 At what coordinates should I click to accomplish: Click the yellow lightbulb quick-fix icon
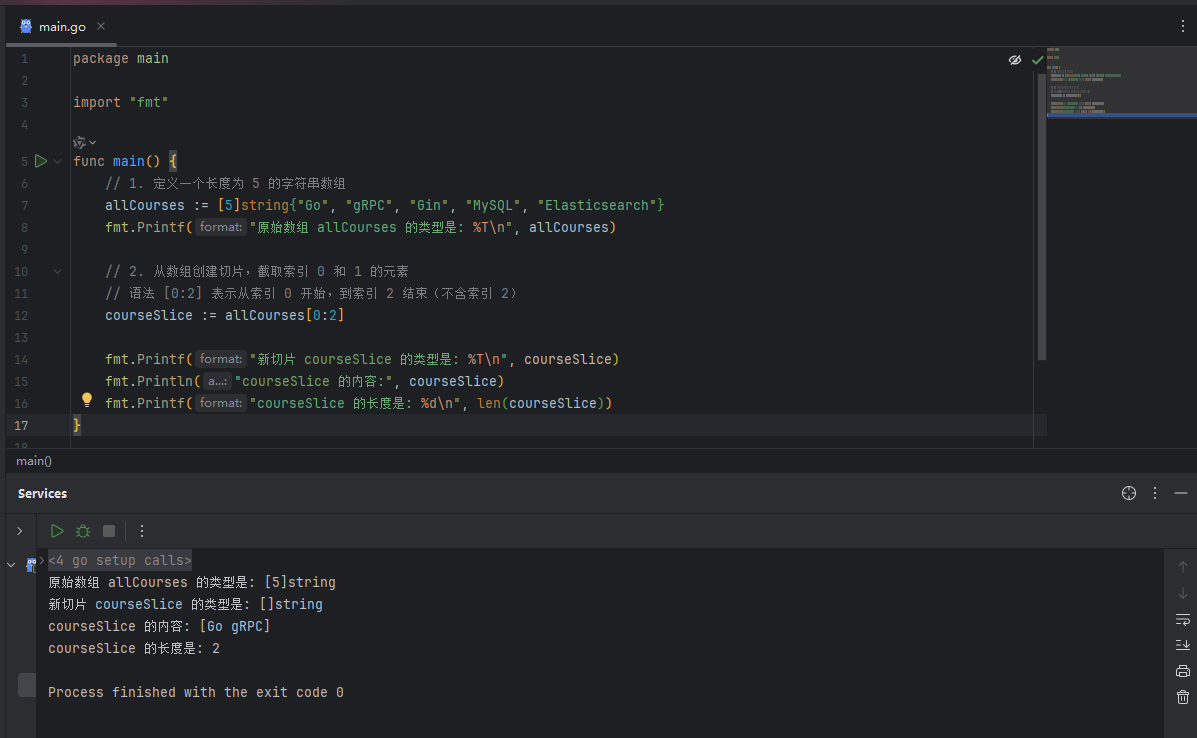click(87, 399)
